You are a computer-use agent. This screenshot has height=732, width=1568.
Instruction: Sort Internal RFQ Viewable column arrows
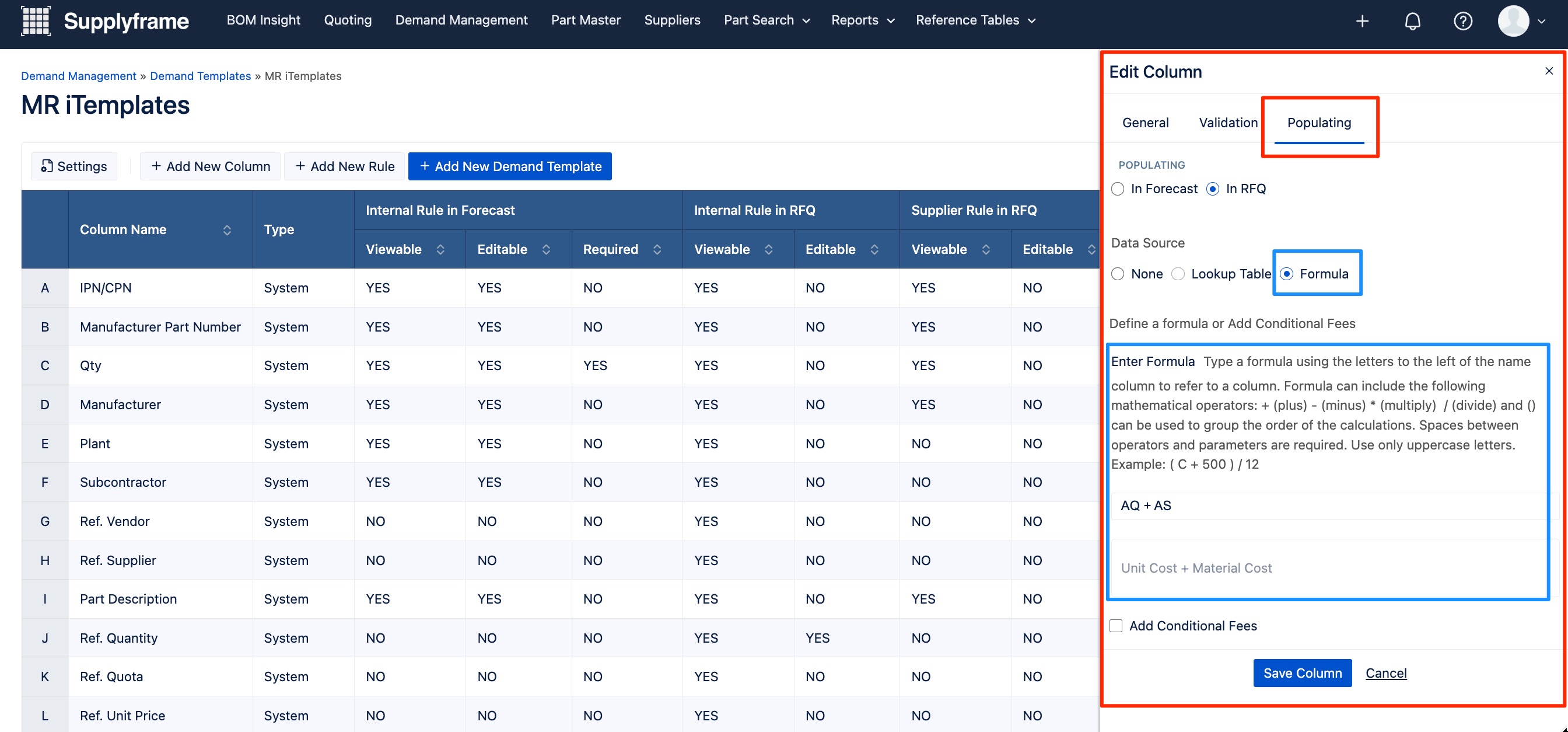[x=769, y=249]
